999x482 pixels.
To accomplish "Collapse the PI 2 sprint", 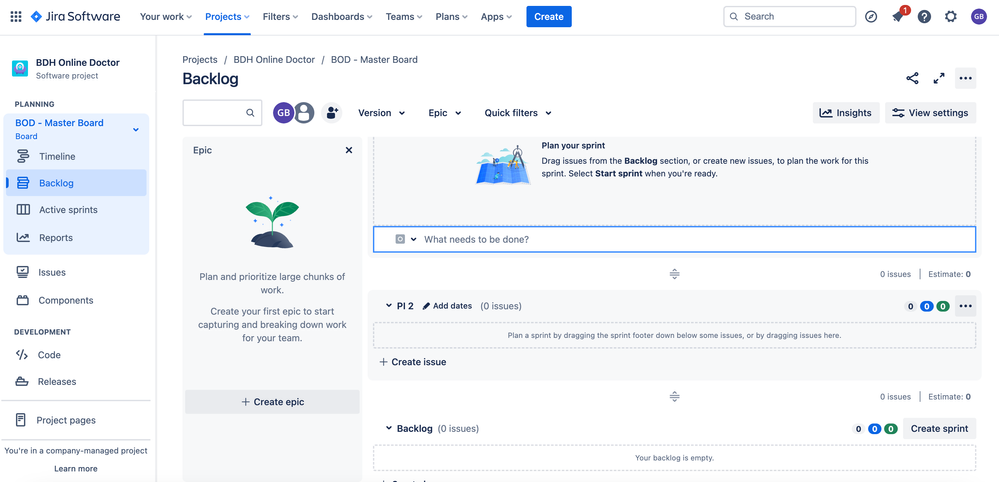I will pos(389,306).
